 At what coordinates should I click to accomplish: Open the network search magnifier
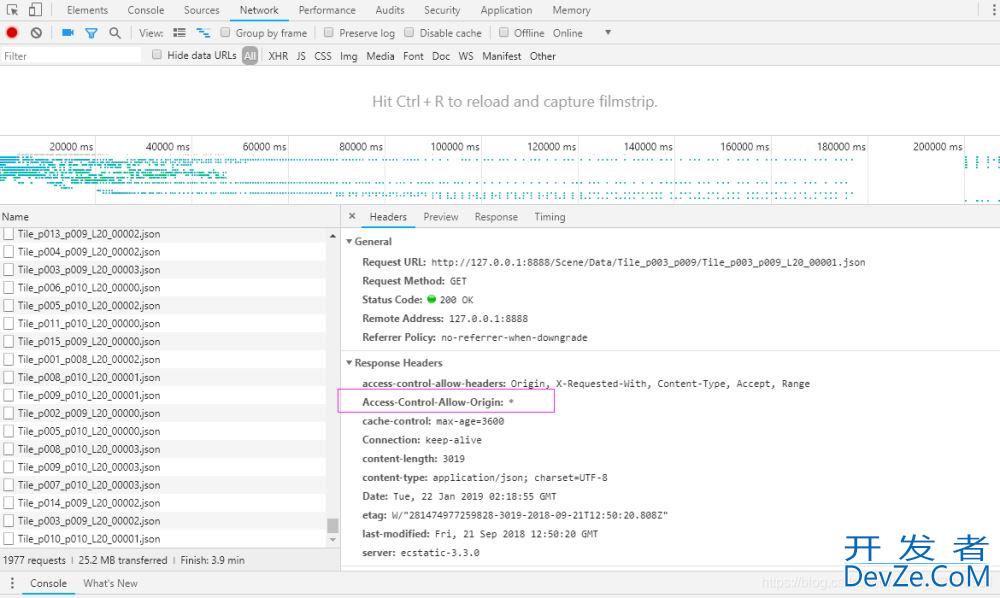pos(115,33)
